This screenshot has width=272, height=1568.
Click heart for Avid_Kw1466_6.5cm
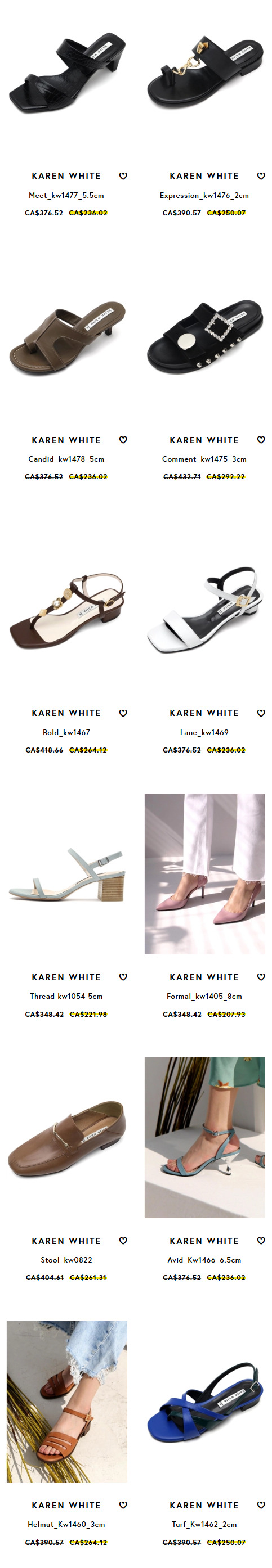click(261, 1241)
